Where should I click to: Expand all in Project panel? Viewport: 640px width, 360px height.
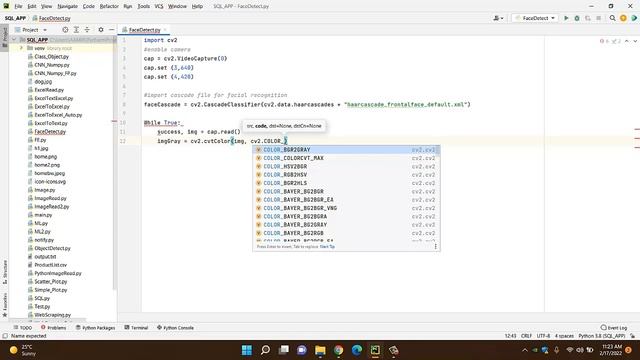point(76,30)
